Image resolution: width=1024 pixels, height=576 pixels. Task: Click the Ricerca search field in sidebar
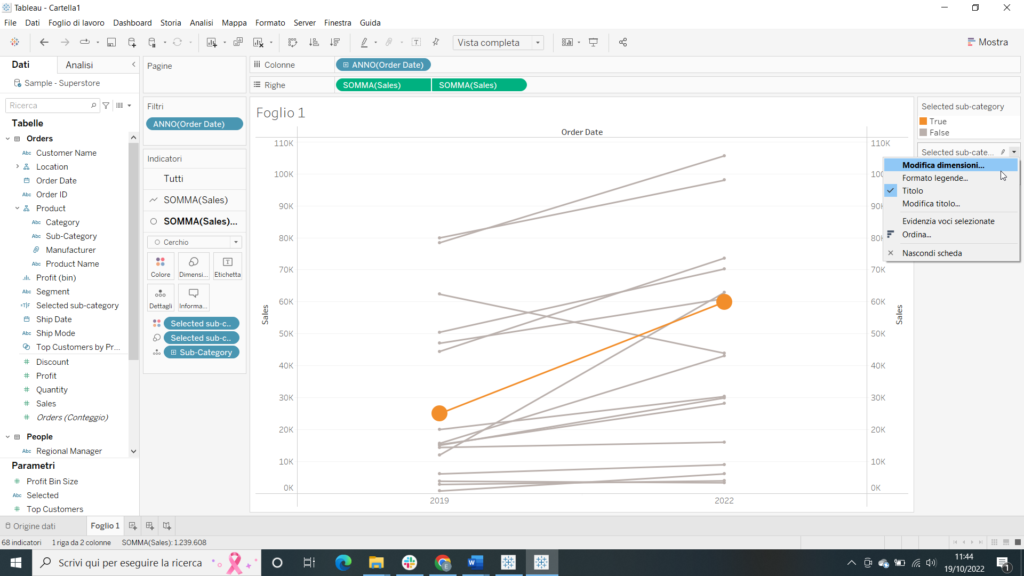50,104
